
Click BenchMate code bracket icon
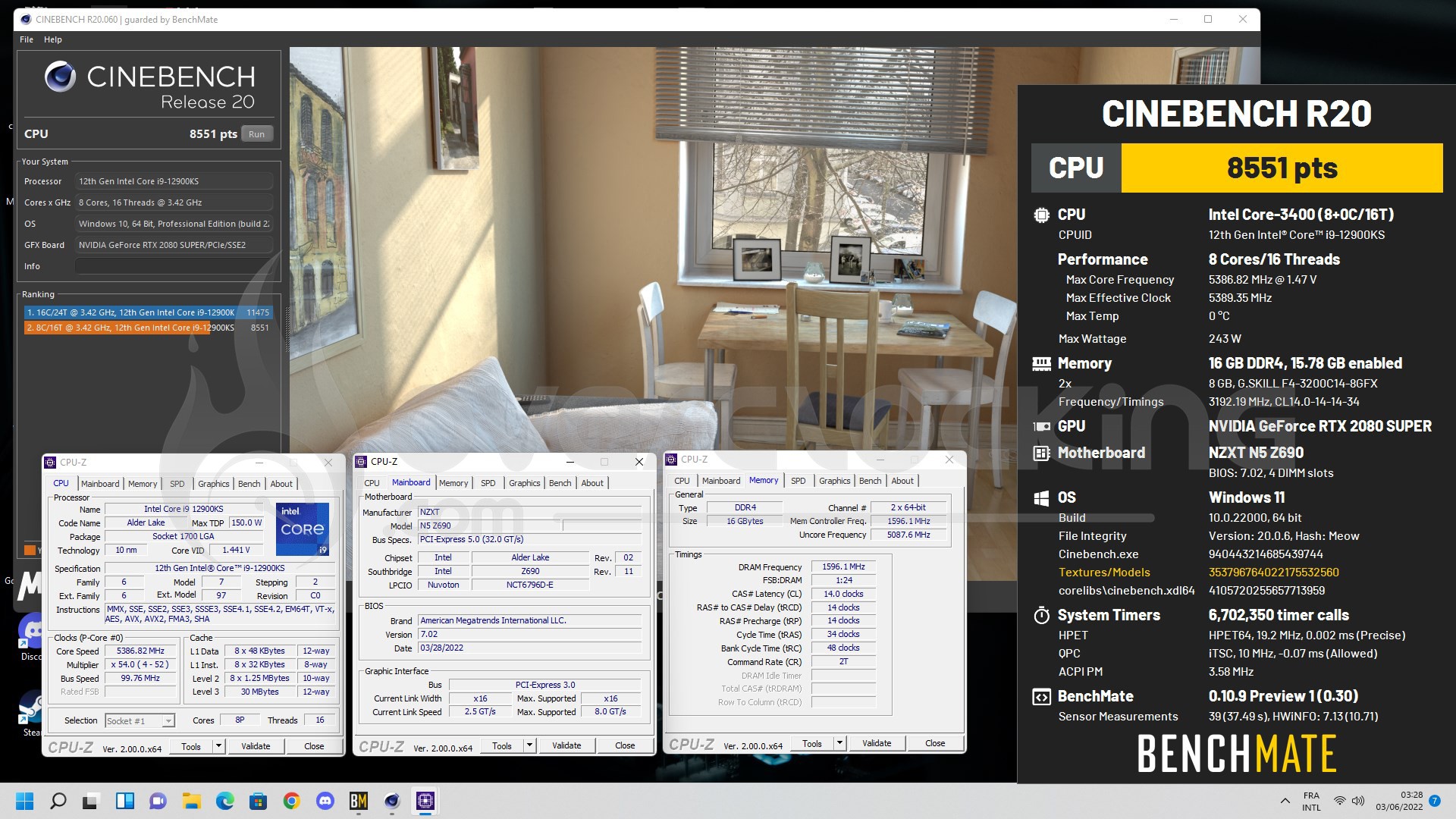[1041, 696]
